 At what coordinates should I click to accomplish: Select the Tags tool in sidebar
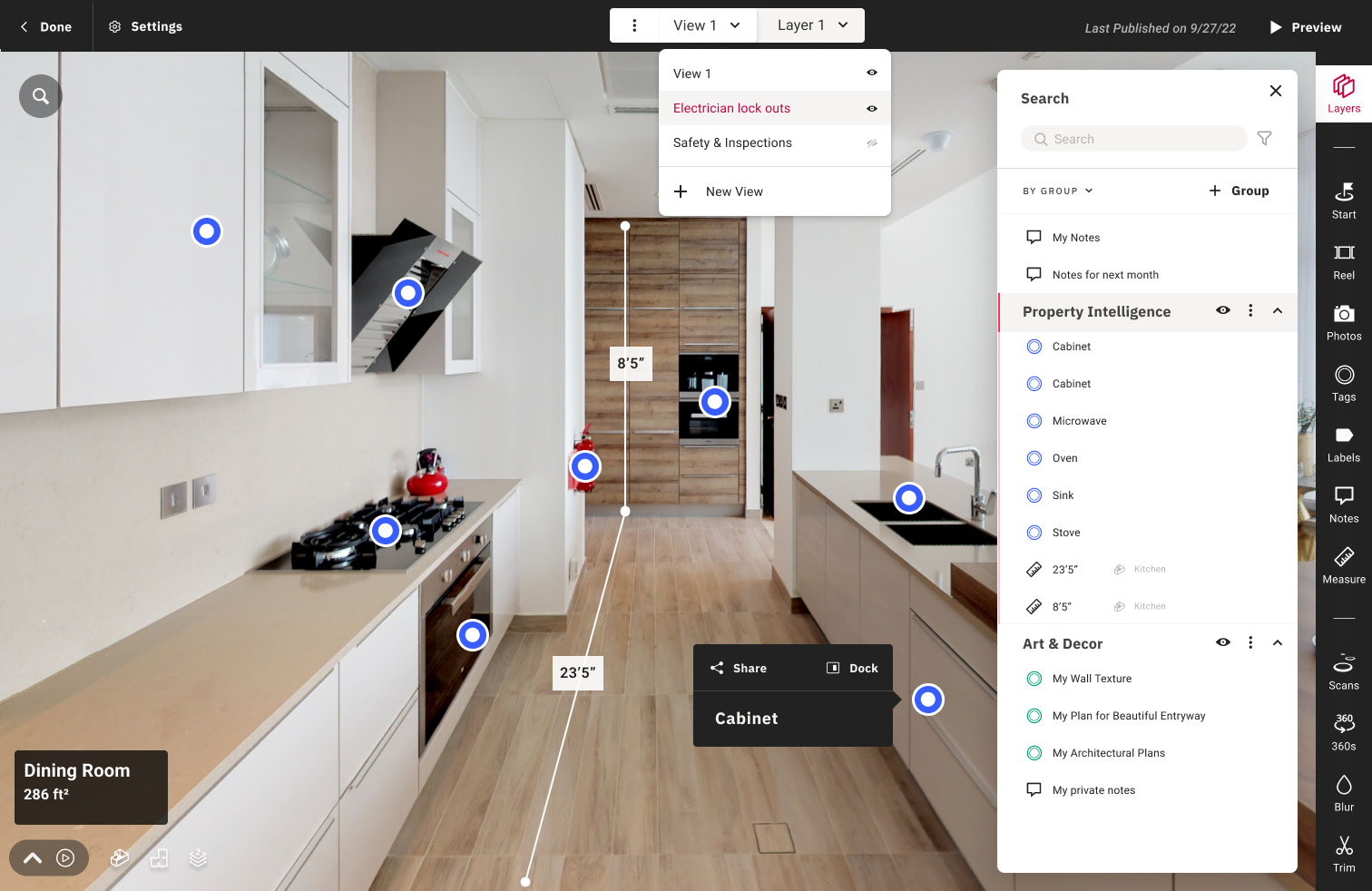click(1343, 383)
